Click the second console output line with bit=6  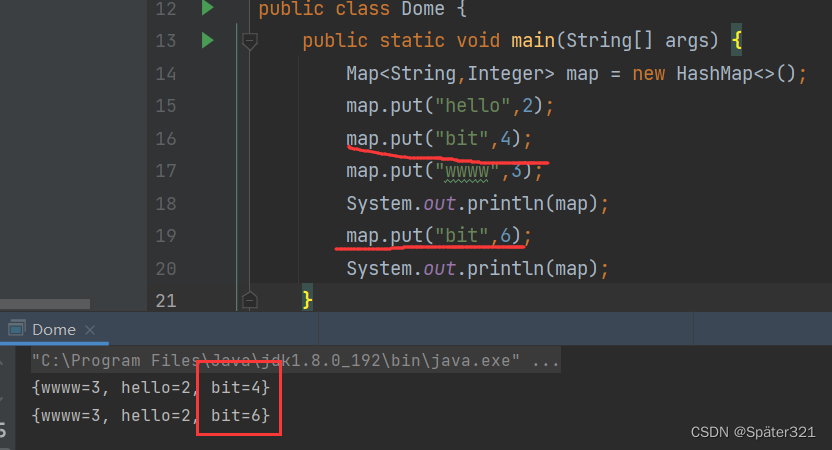click(150, 413)
